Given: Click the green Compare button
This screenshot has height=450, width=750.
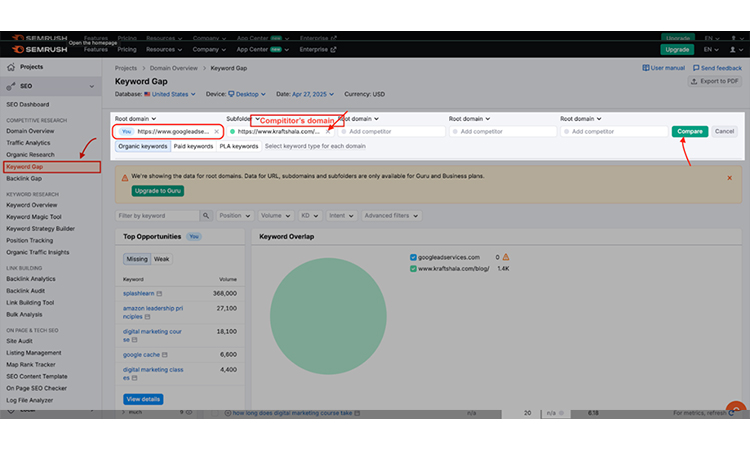Looking at the screenshot, I should pyautogui.click(x=690, y=132).
